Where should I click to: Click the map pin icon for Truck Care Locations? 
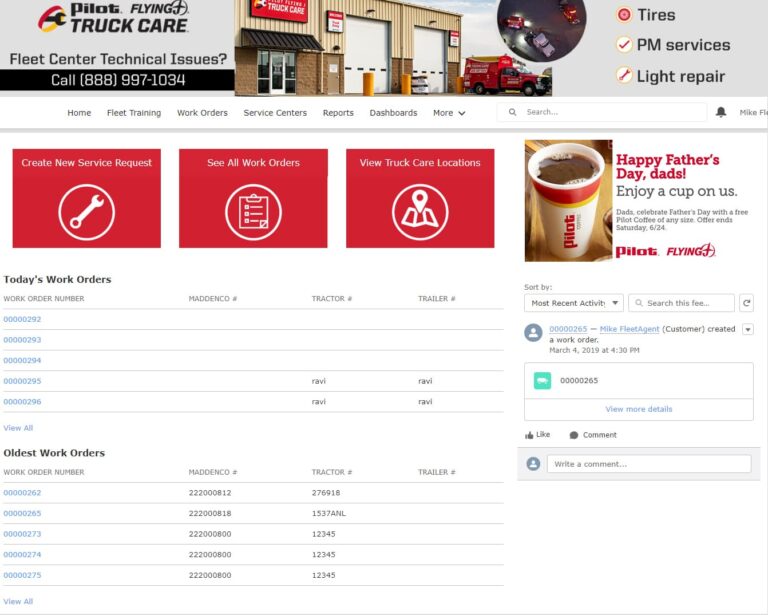(420, 212)
